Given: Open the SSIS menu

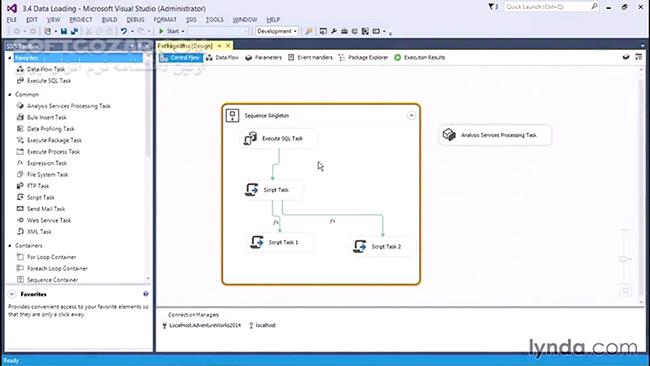Looking at the screenshot, I should tap(191, 19).
